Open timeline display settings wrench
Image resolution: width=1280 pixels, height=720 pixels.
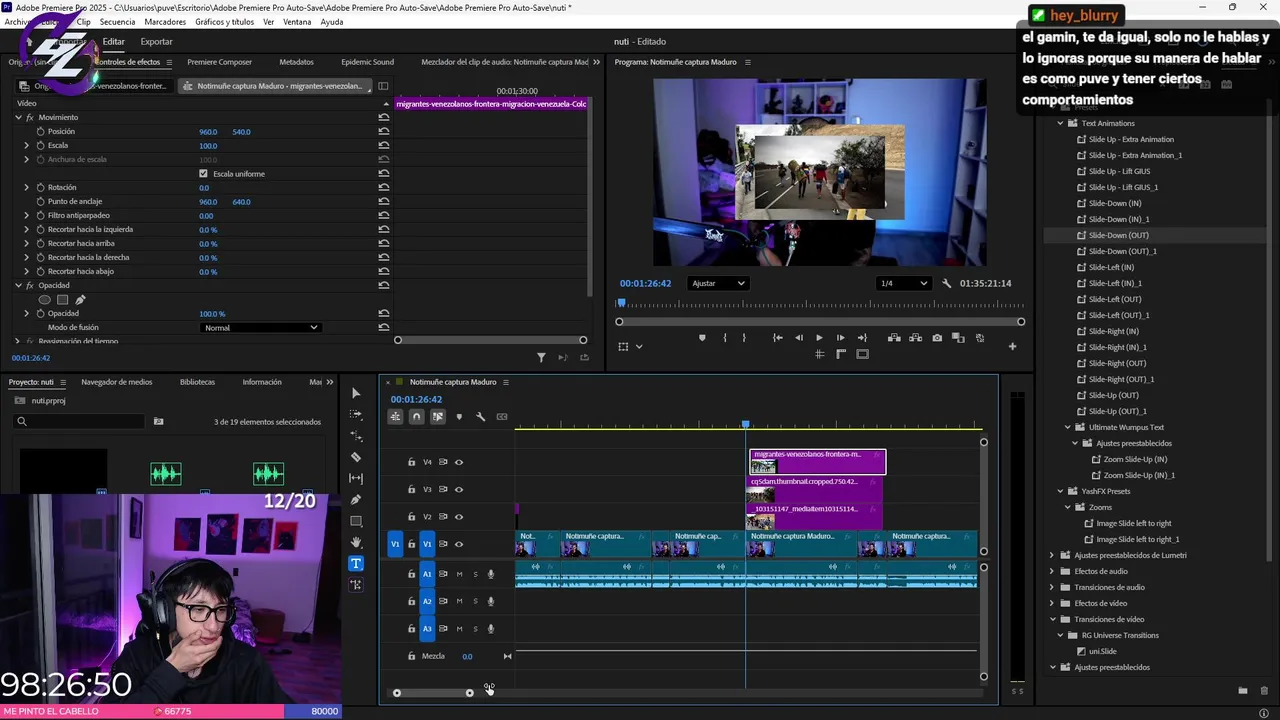pyautogui.click(x=480, y=417)
